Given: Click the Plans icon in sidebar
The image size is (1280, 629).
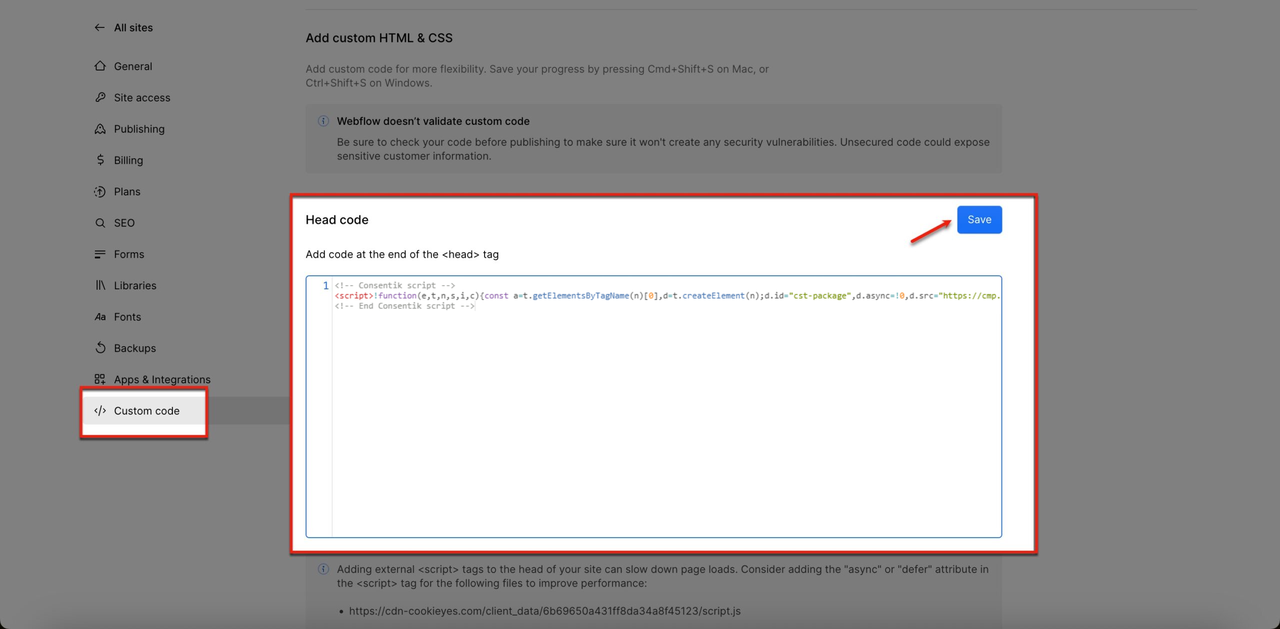Looking at the screenshot, I should click(100, 192).
